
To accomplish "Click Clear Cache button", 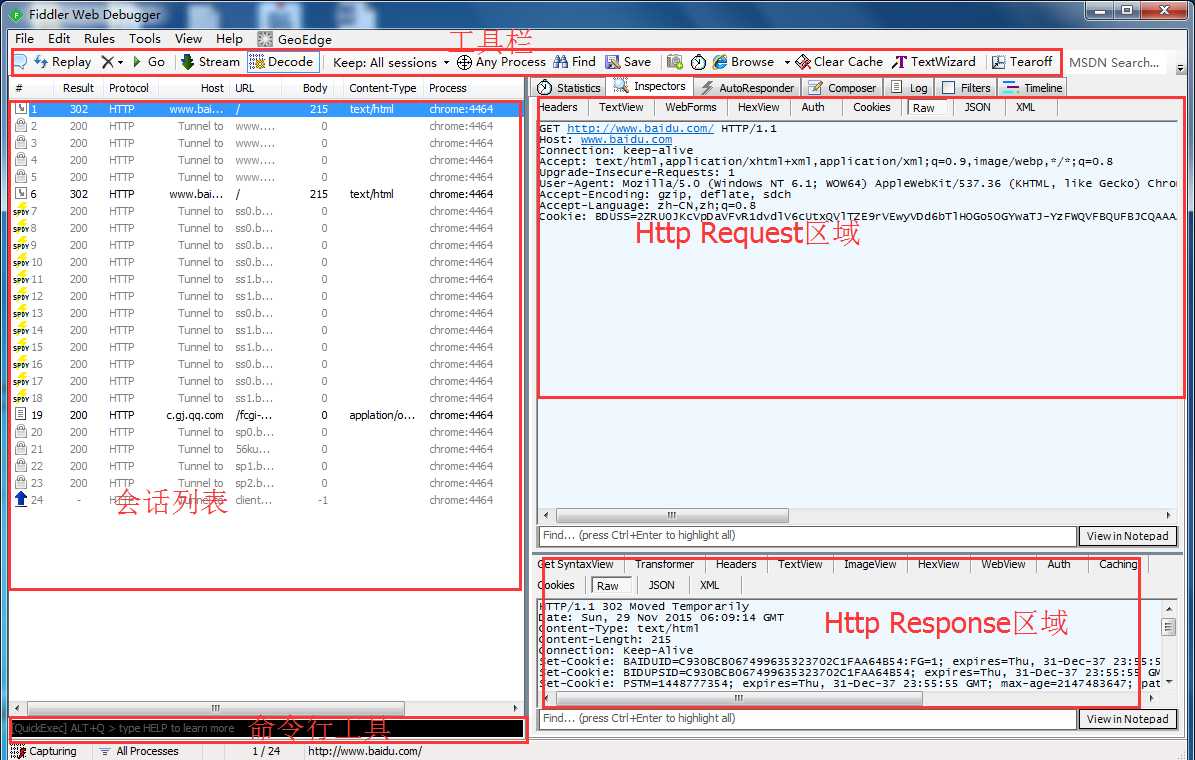I will (839, 62).
